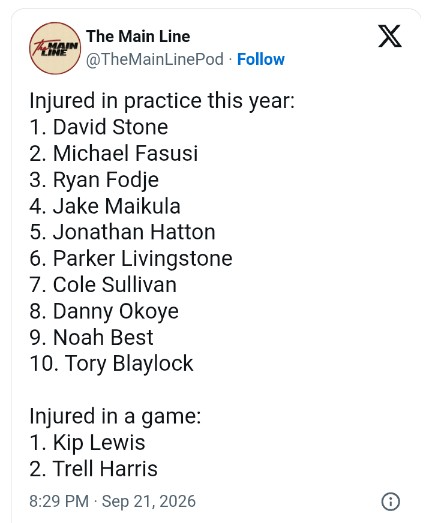Click the 'Injured in practice this year' heading
Image resolution: width=432 pixels, height=523 pixels.
pos(162,101)
